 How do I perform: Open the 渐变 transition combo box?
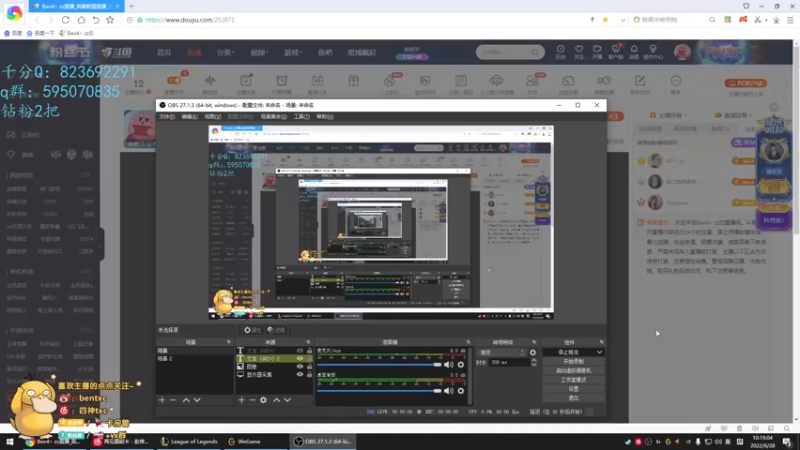point(502,353)
